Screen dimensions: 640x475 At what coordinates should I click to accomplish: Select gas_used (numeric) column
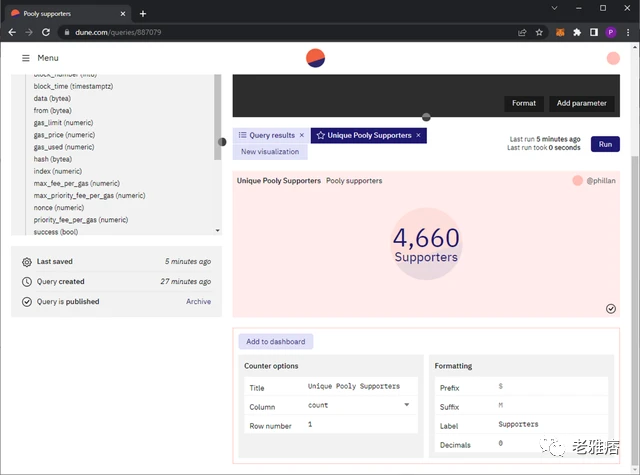pyautogui.click(x=64, y=147)
